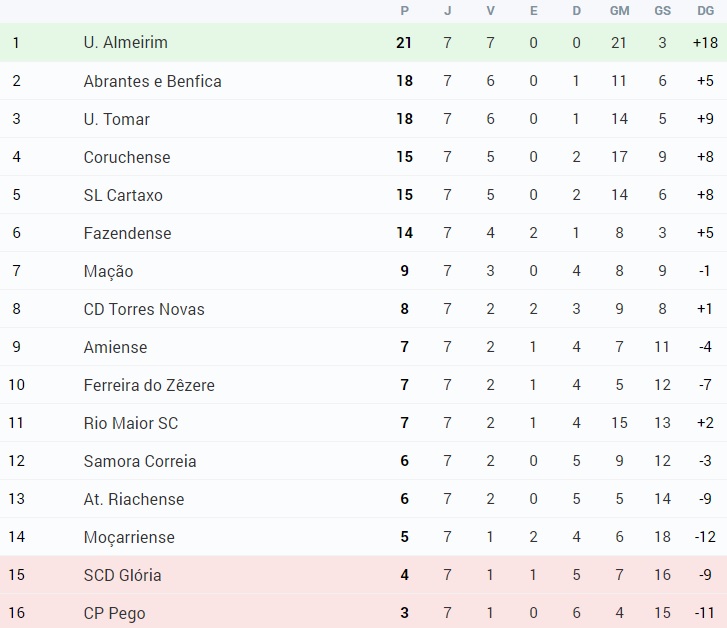Sort table by the P points header
This screenshot has height=628, width=727.
pyautogui.click(x=404, y=11)
